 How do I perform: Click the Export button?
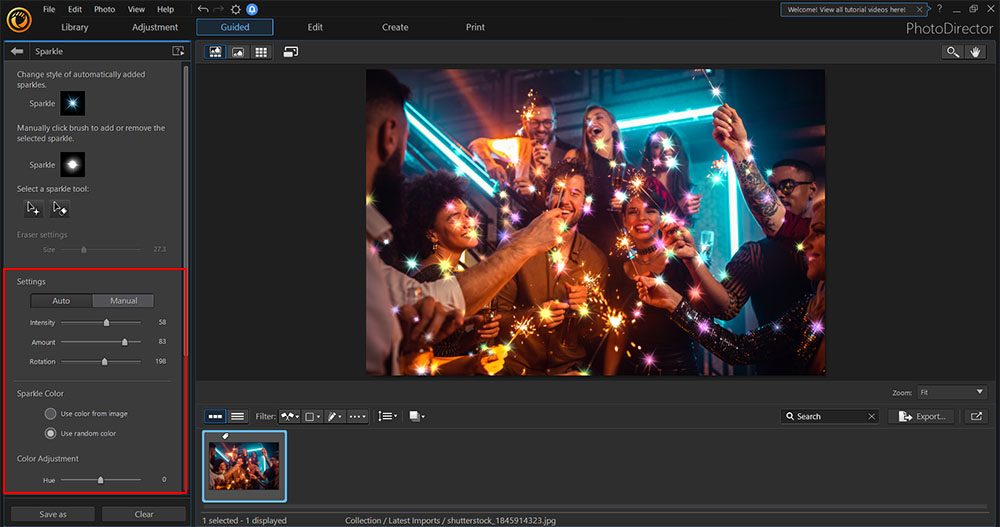click(922, 416)
